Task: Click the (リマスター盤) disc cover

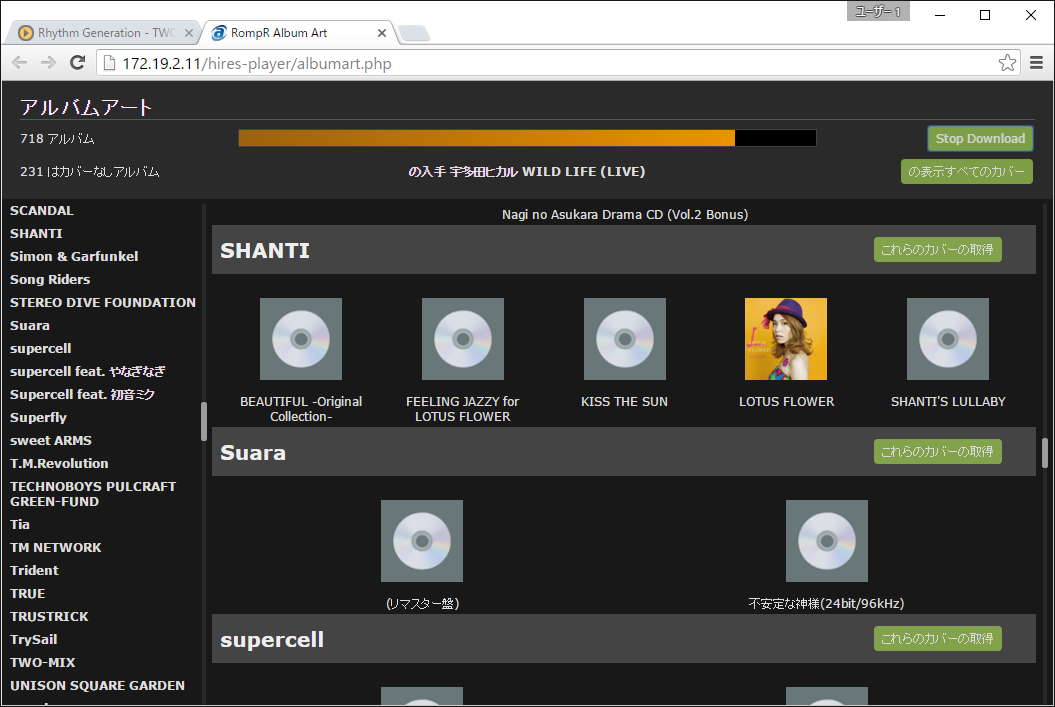Action: 422,541
